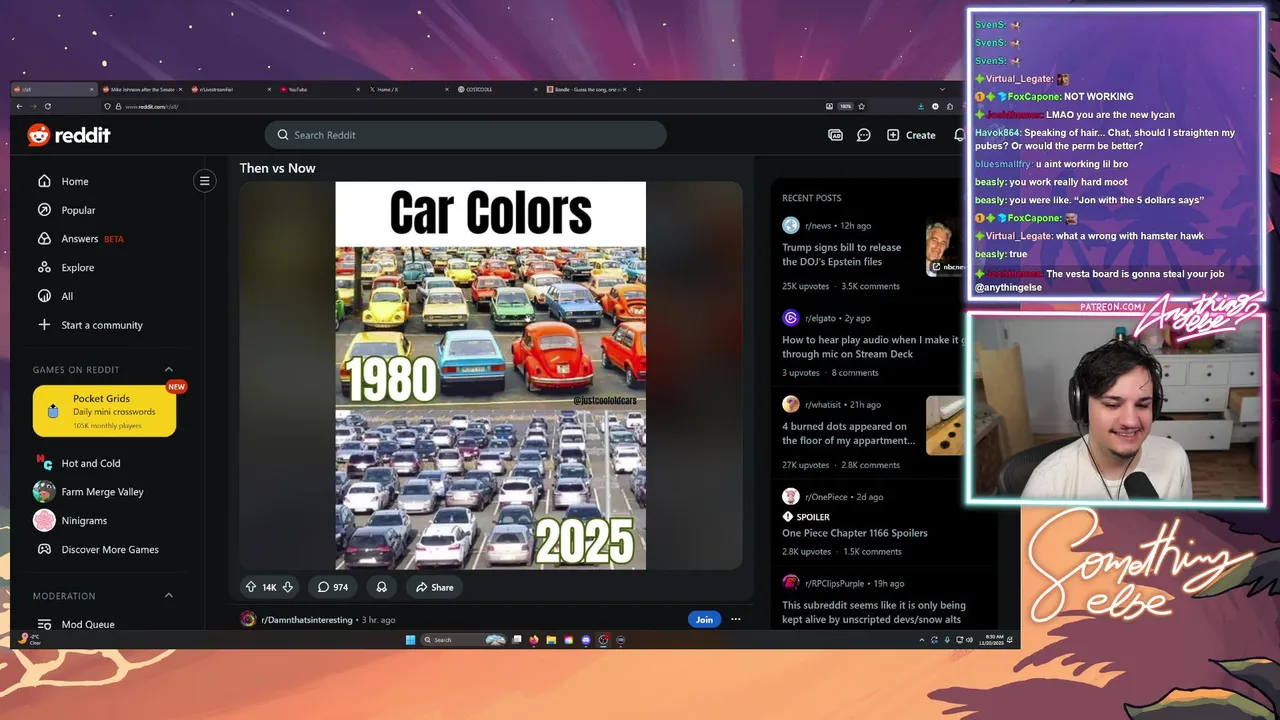Image resolution: width=1280 pixels, height=720 pixels.
Task: Click the Reddit logo in the header
Action: (69, 135)
